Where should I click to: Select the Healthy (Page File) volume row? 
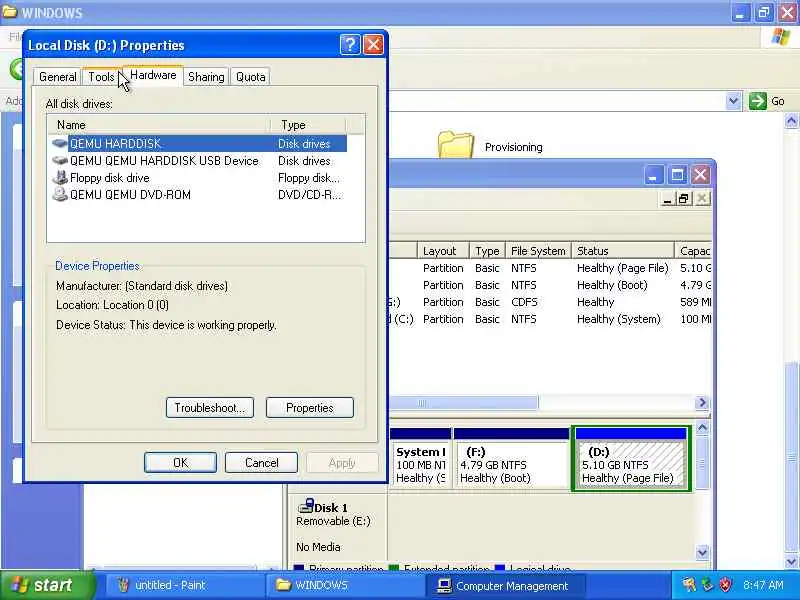[551, 268]
